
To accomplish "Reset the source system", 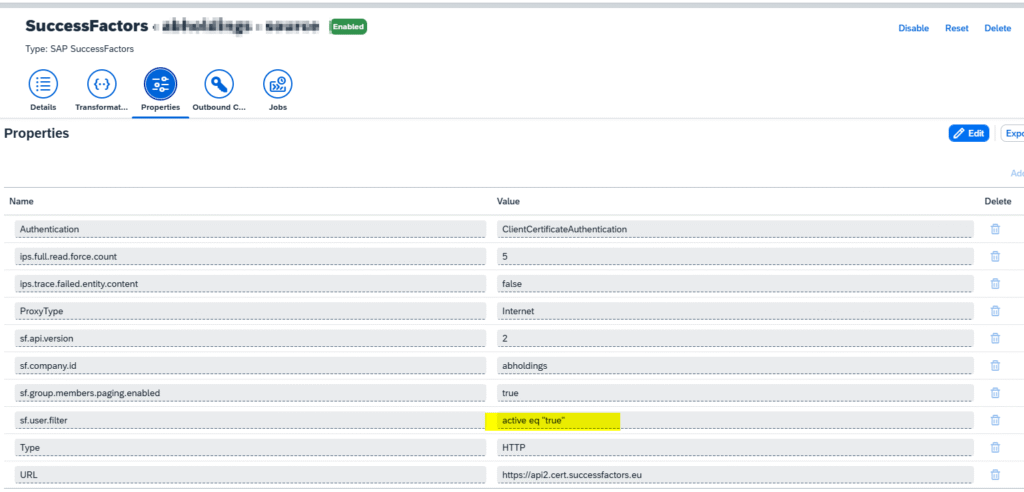I will click(x=957, y=28).
